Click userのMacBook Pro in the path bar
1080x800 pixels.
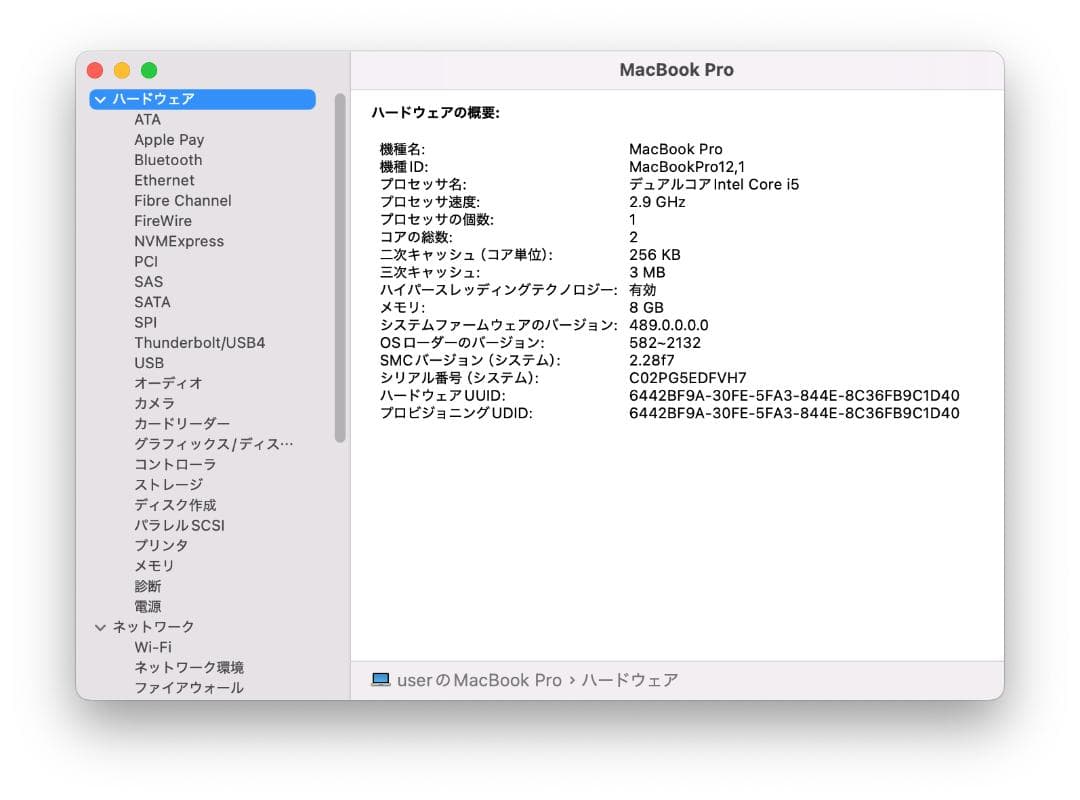tap(479, 680)
